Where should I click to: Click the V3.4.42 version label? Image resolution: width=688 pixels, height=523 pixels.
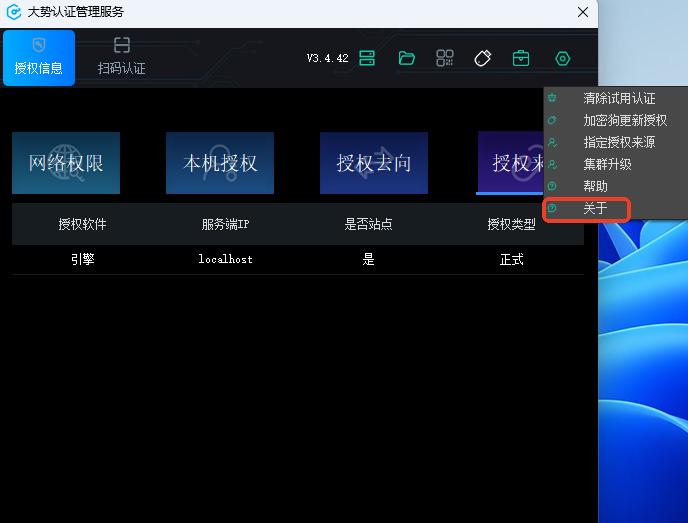click(x=327, y=58)
